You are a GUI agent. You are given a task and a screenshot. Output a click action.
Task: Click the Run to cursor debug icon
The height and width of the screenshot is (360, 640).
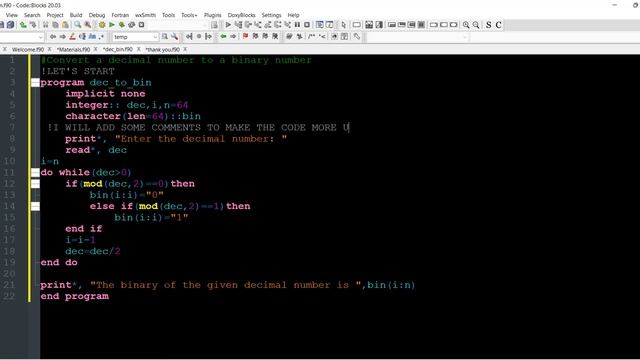tap(238, 25)
